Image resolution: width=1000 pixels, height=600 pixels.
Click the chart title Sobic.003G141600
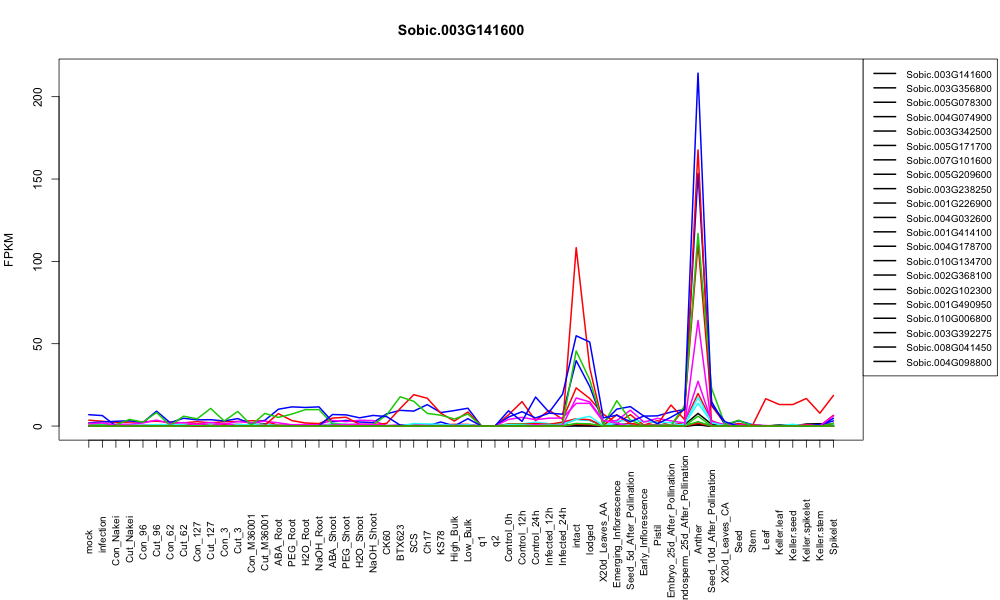click(460, 31)
